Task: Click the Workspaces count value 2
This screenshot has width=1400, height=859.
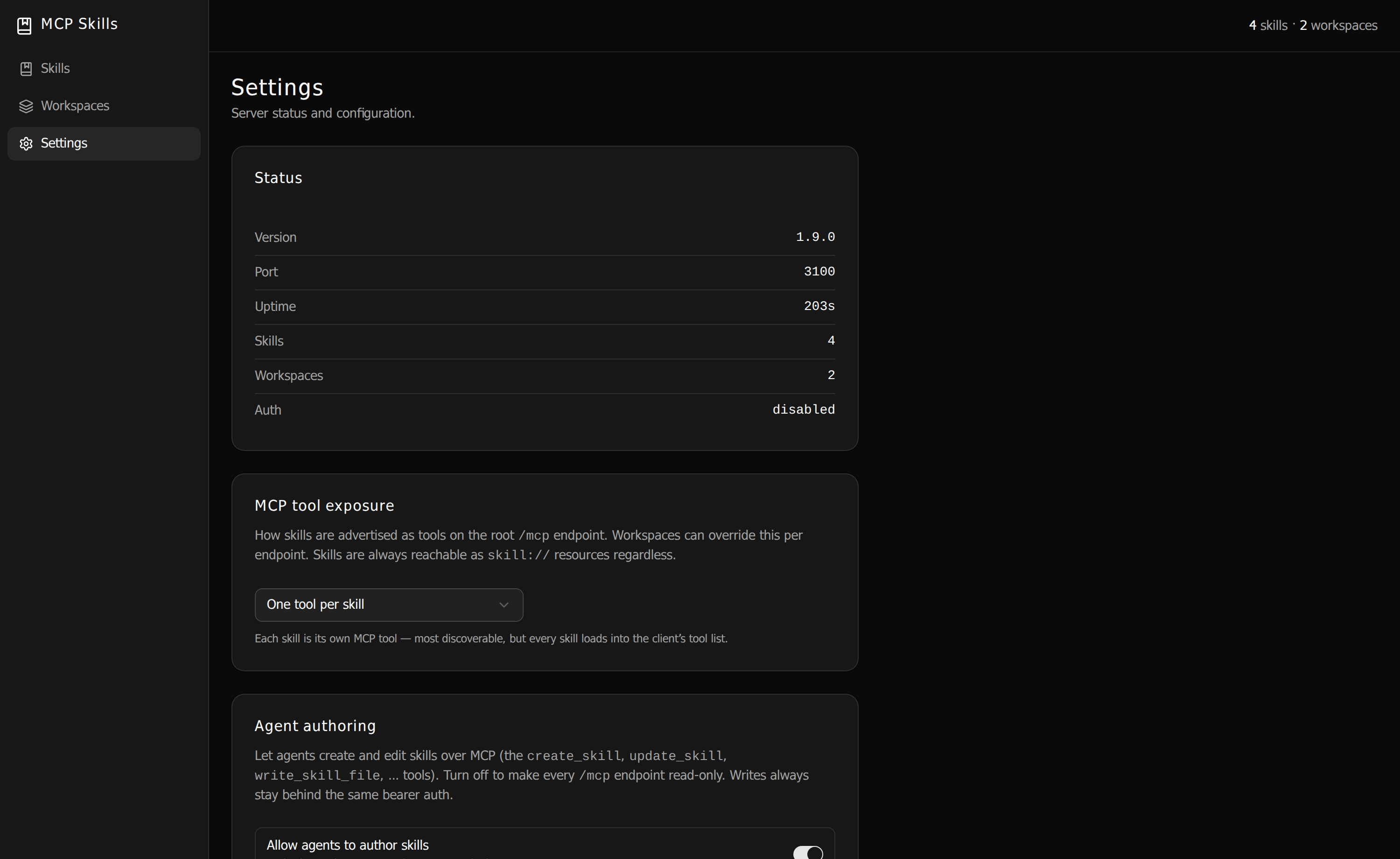Action: click(x=831, y=375)
